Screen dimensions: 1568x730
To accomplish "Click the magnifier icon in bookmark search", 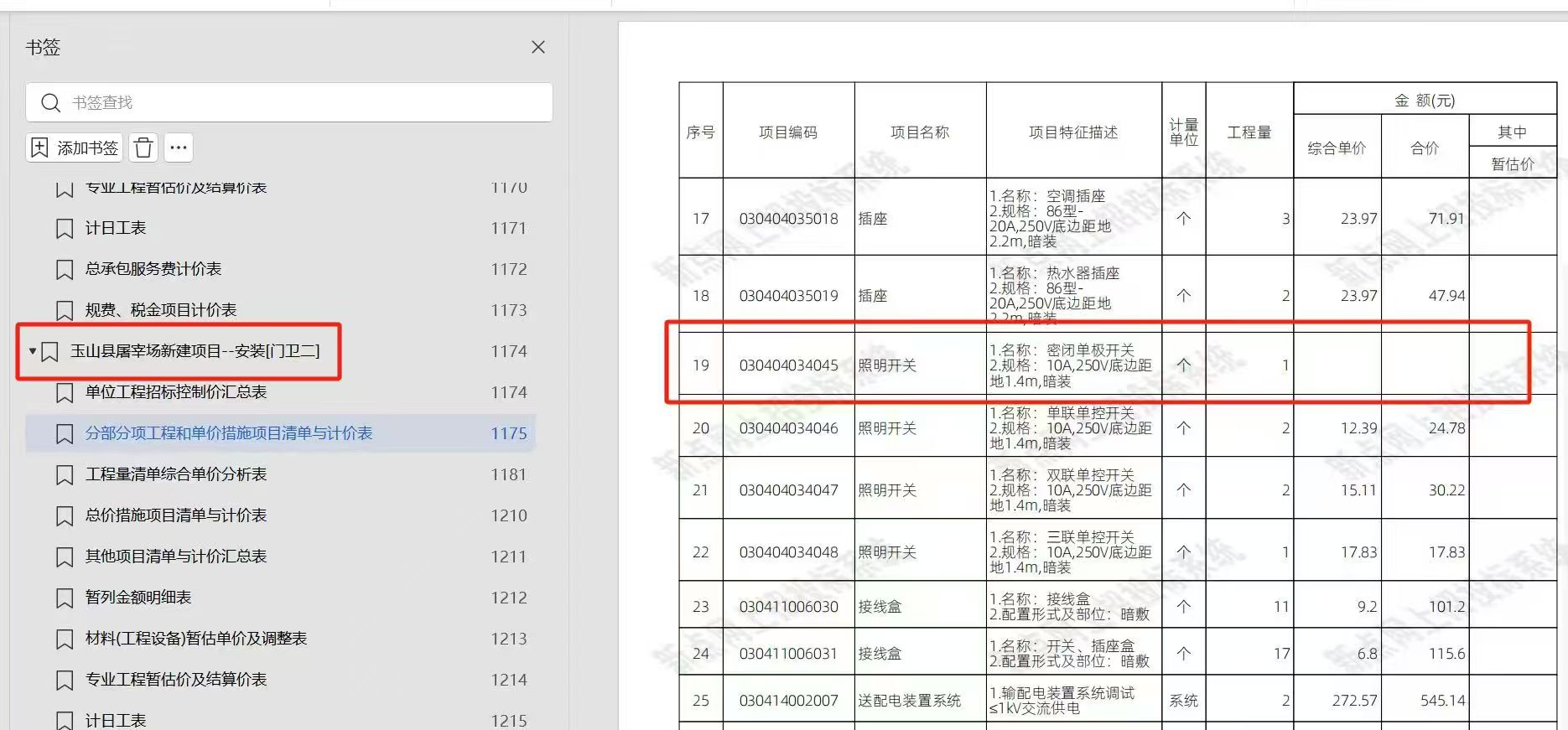I will coord(51,103).
